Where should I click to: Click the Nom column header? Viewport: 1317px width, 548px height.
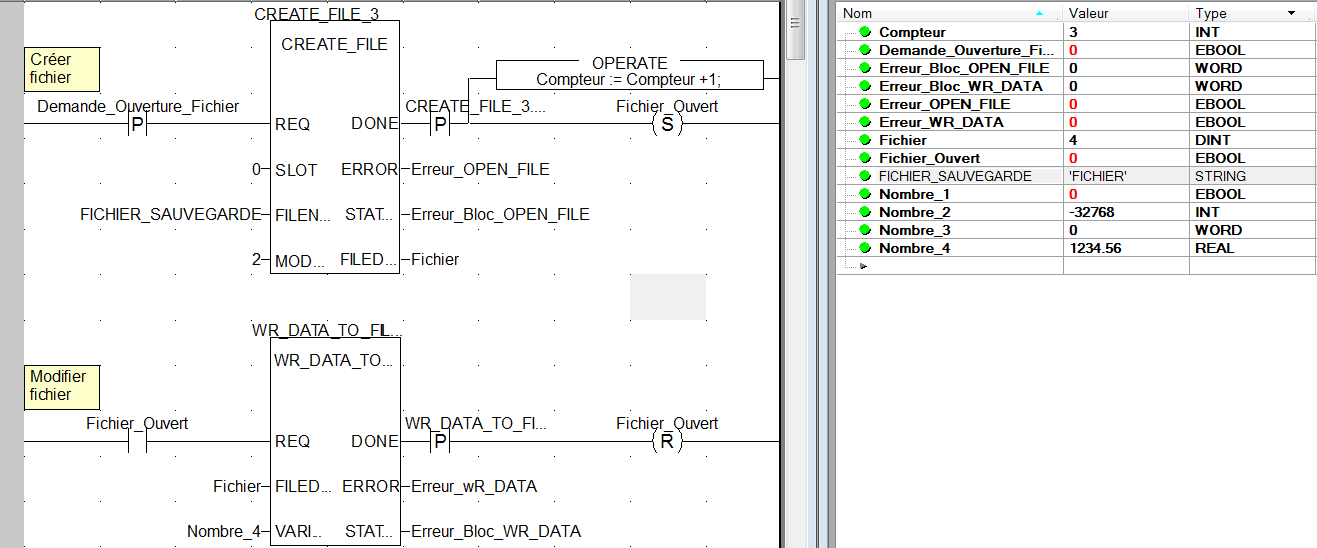coord(940,14)
